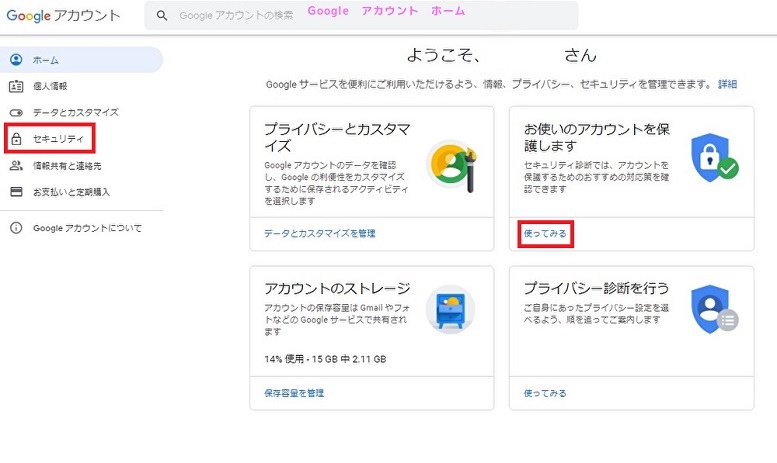
Task: Select 個人情報 in the sidebar
Action: tap(50, 86)
